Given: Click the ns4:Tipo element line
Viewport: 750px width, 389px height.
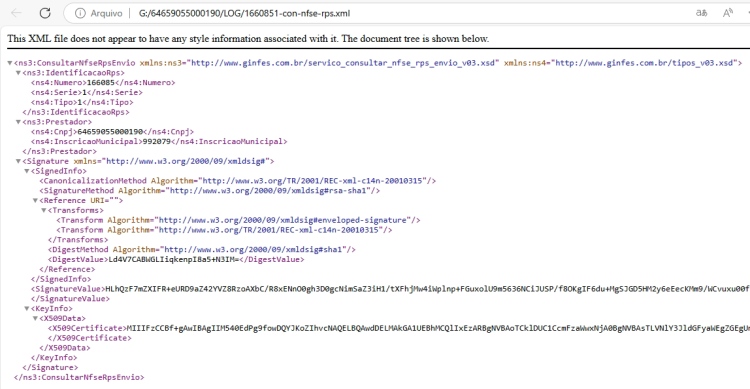Looking at the screenshot, I should tap(82, 102).
